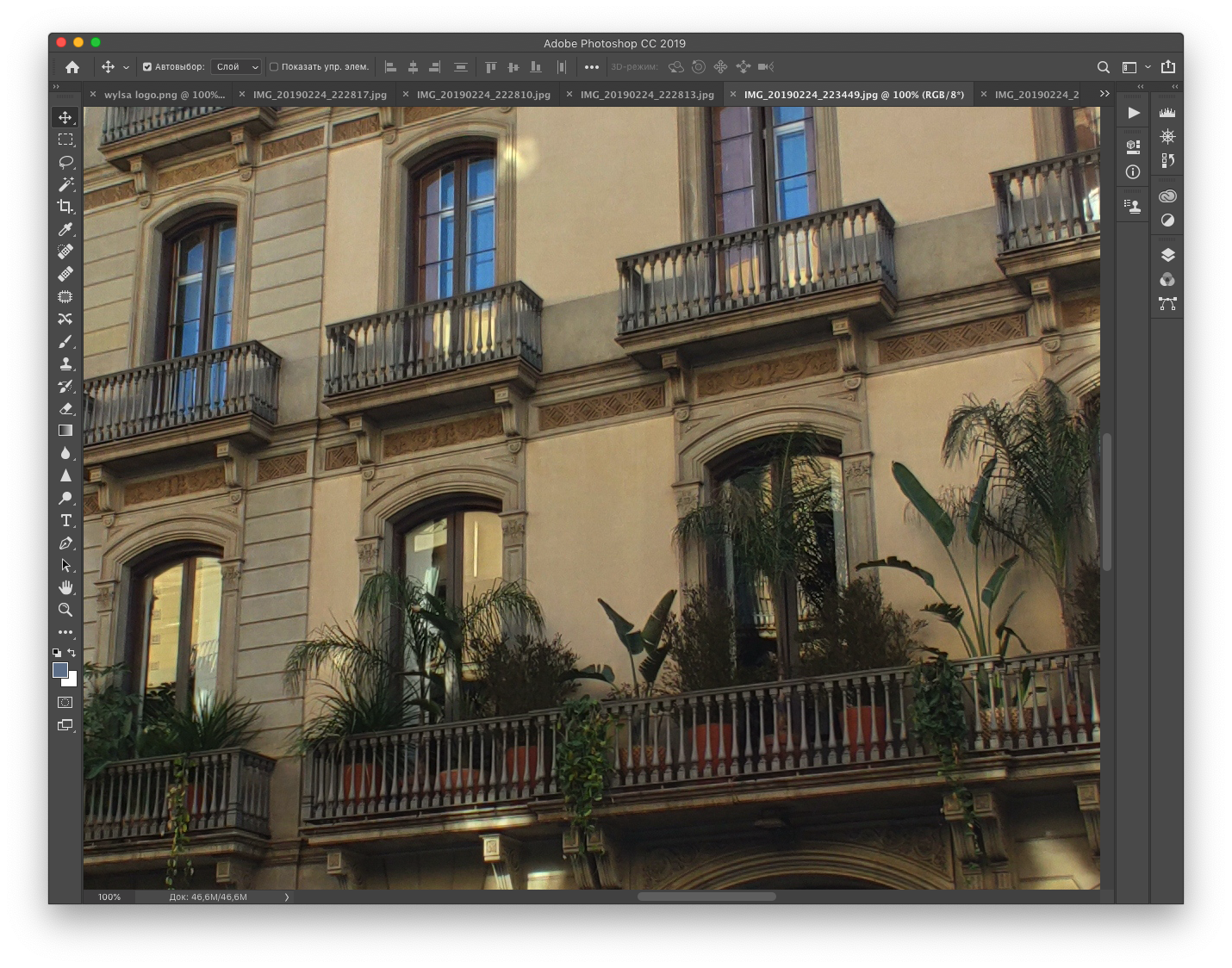Switch to IMG_20190224_222813.jpg tab

[646, 95]
